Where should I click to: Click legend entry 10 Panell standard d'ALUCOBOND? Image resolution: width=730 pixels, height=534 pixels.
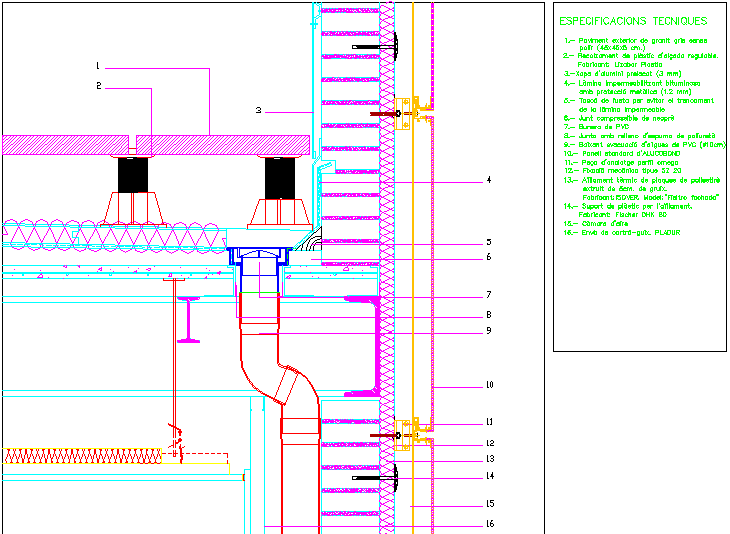click(x=618, y=153)
